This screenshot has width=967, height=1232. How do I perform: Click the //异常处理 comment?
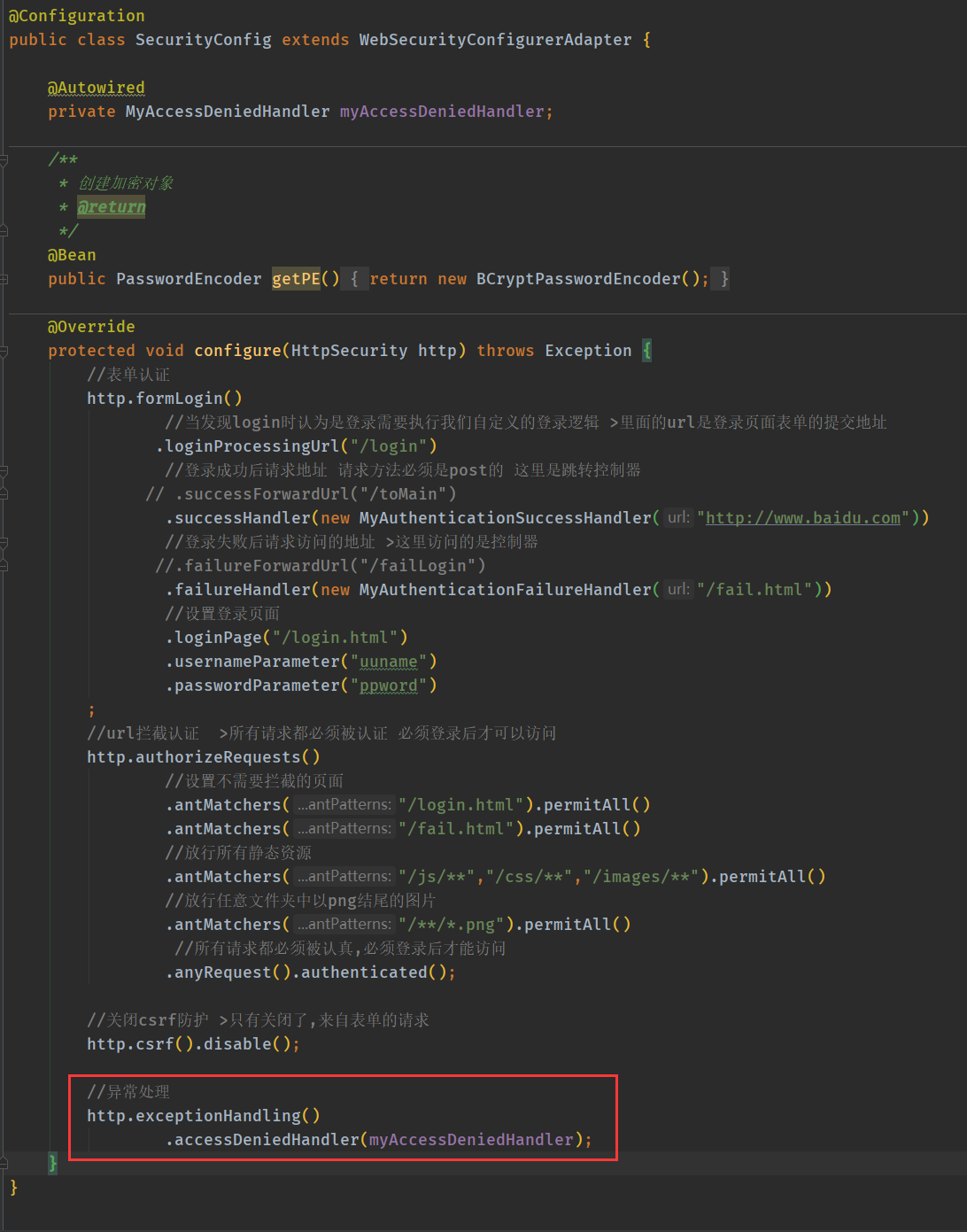128,1092
